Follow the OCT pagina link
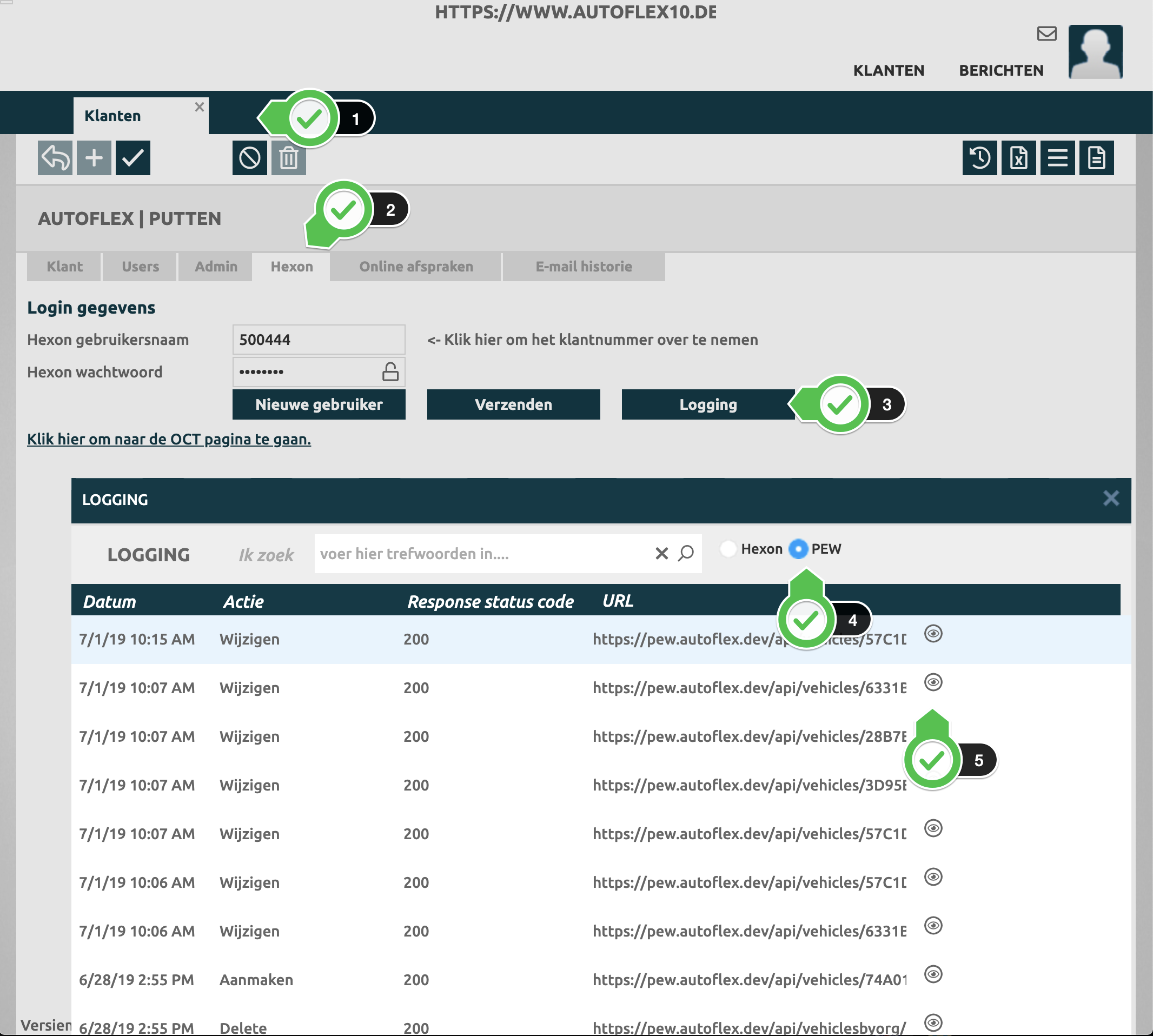The height and width of the screenshot is (1036, 1153). pyautogui.click(x=169, y=440)
